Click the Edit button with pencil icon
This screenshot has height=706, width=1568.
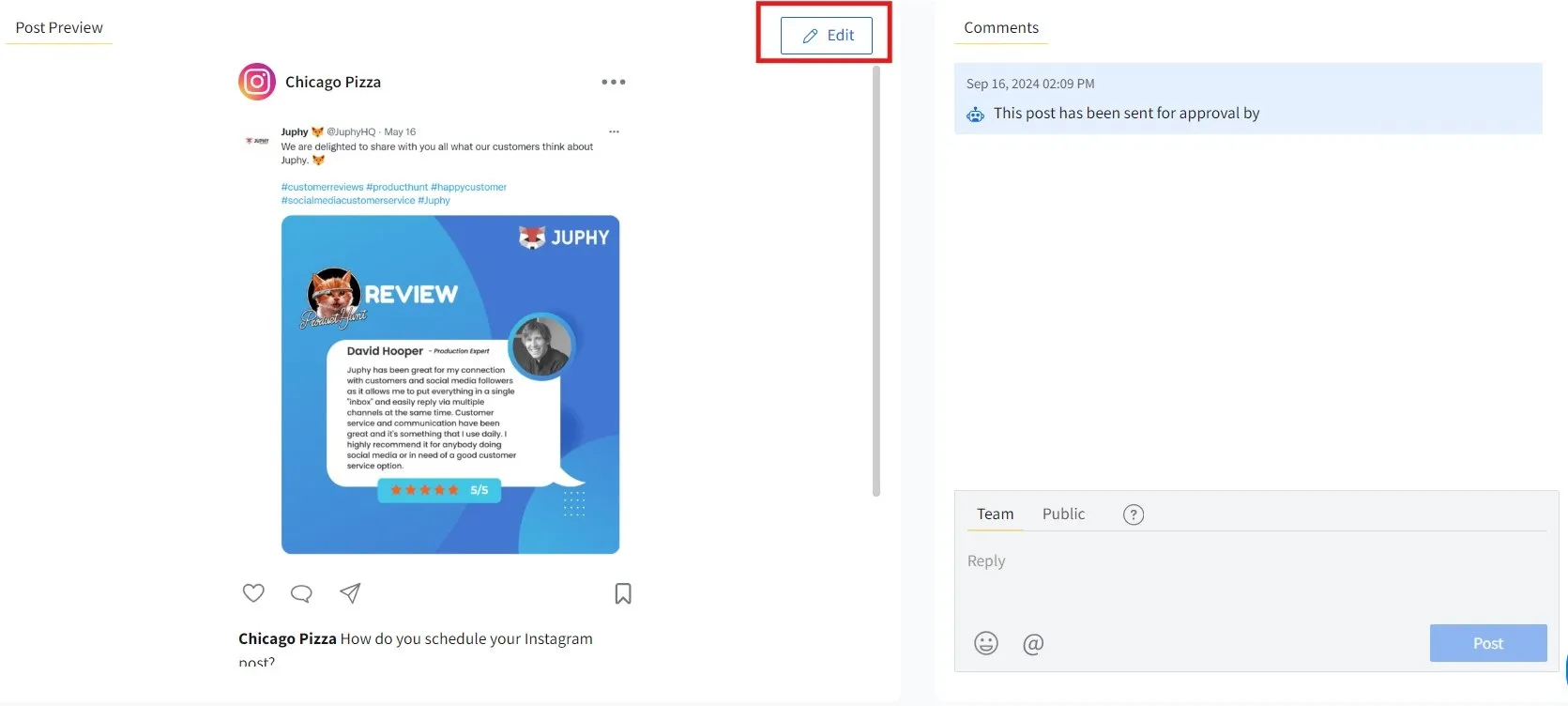(826, 36)
